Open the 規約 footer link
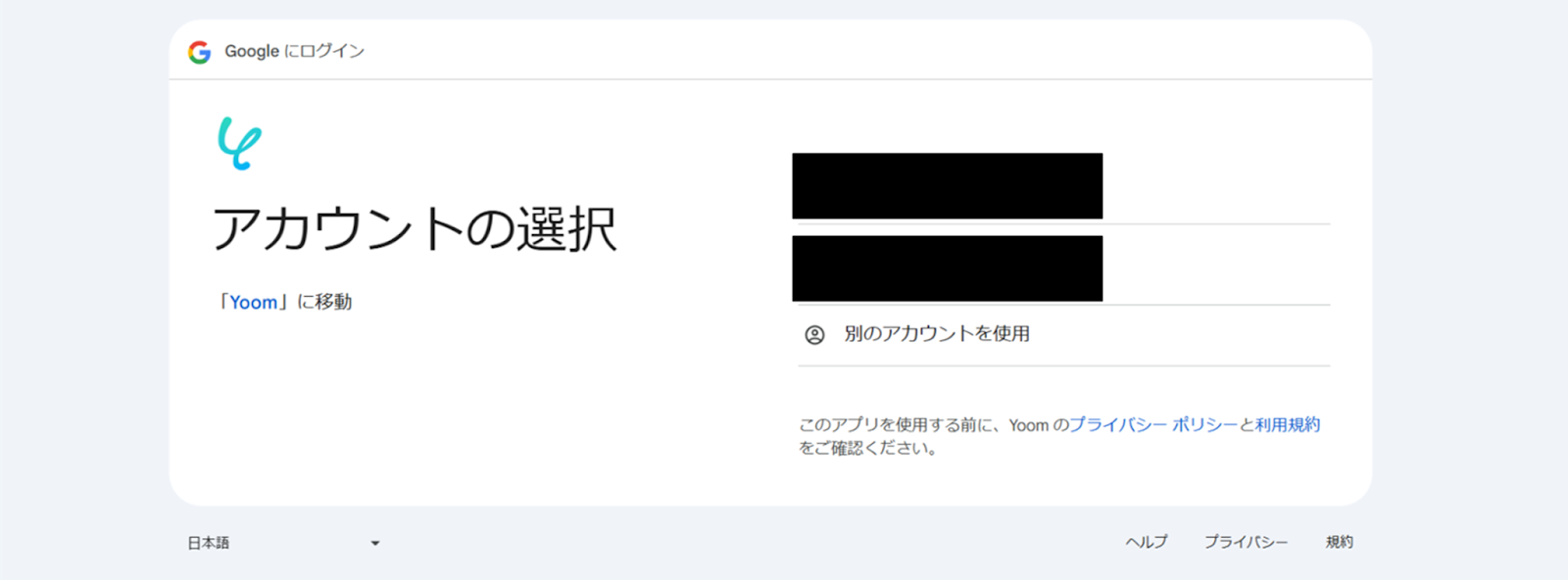The image size is (1568, 580). click(1340, 542)
